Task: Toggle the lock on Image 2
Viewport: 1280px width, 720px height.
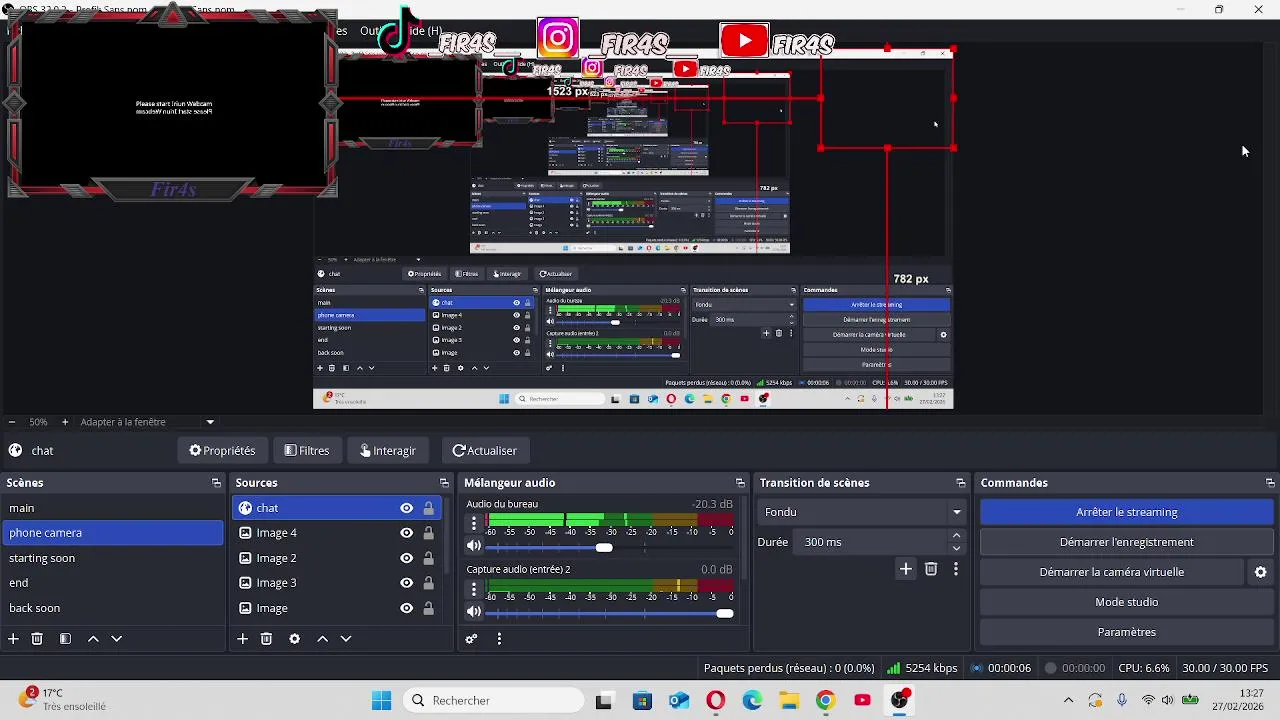Action: pyautogui.click(x=428, y=558)
